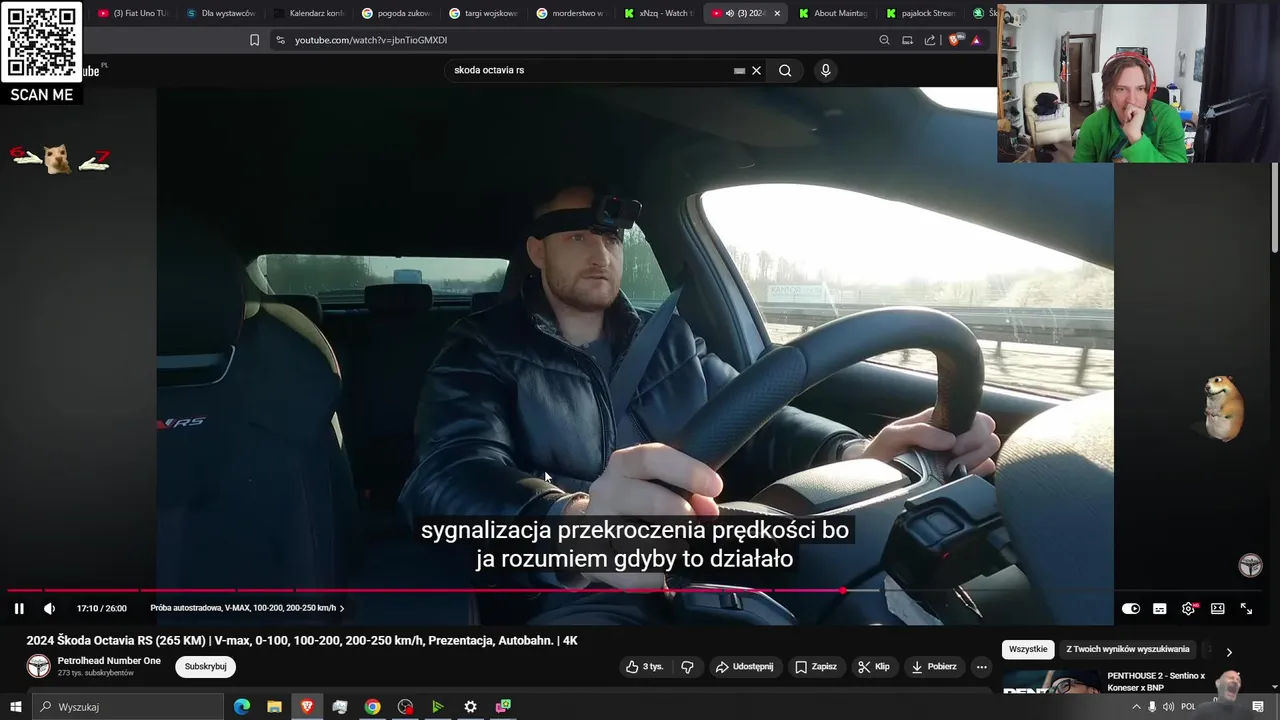Clear the search text with the X icon

[757, 70]
